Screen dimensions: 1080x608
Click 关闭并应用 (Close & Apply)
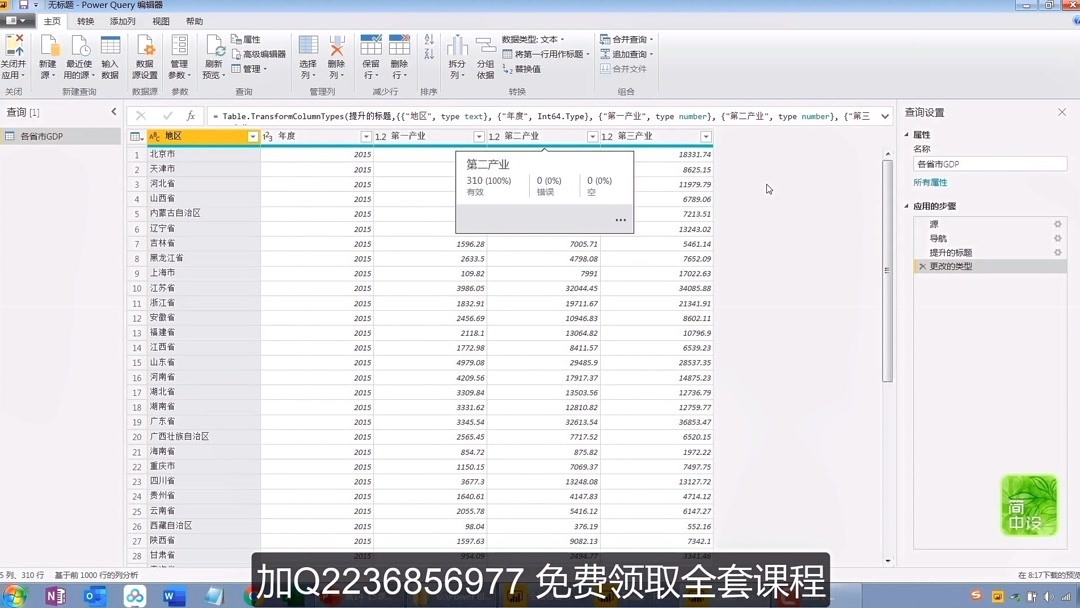click(14, 53)
